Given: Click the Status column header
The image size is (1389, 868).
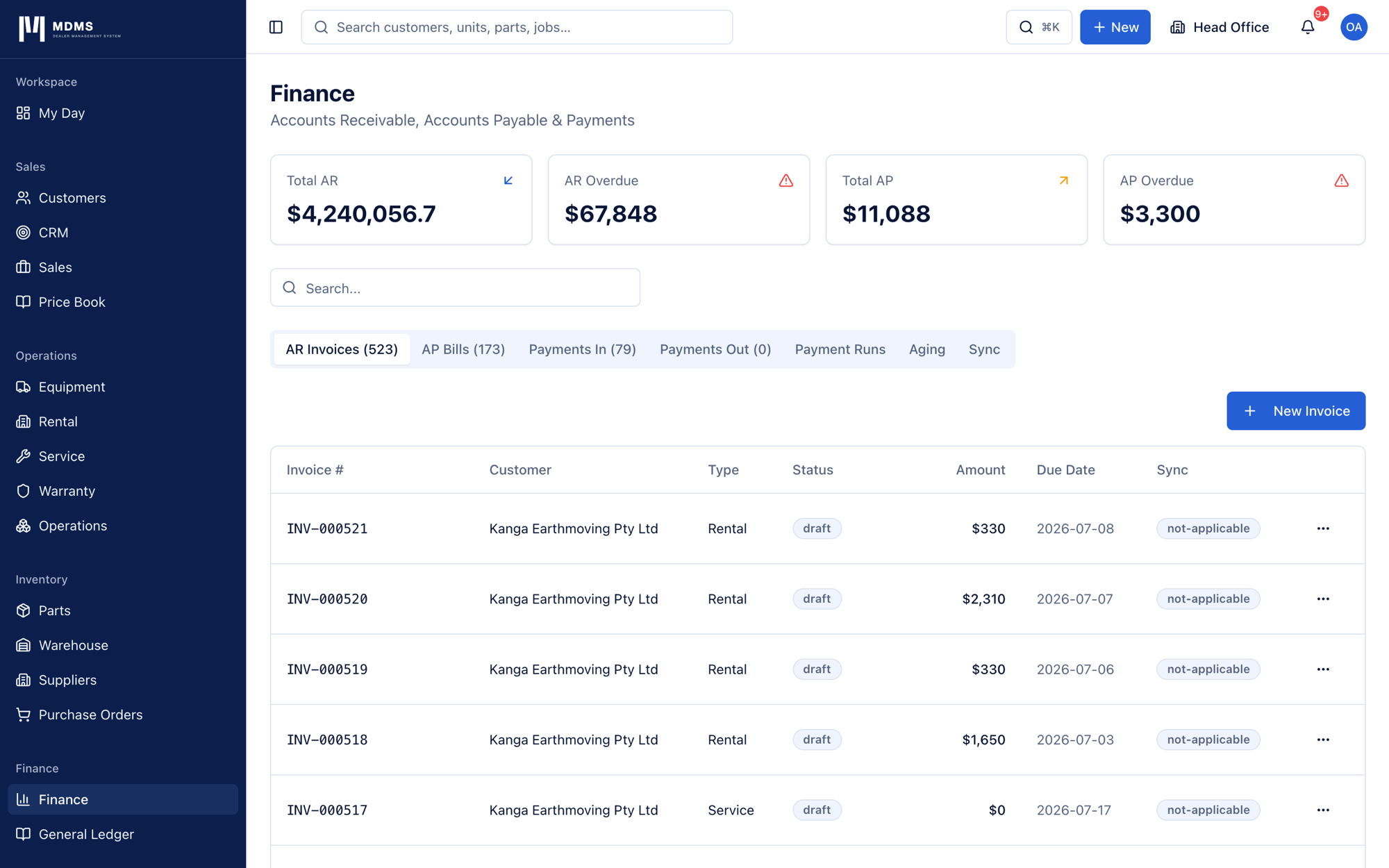Looking at the screenshot, I should click(813, 469).
